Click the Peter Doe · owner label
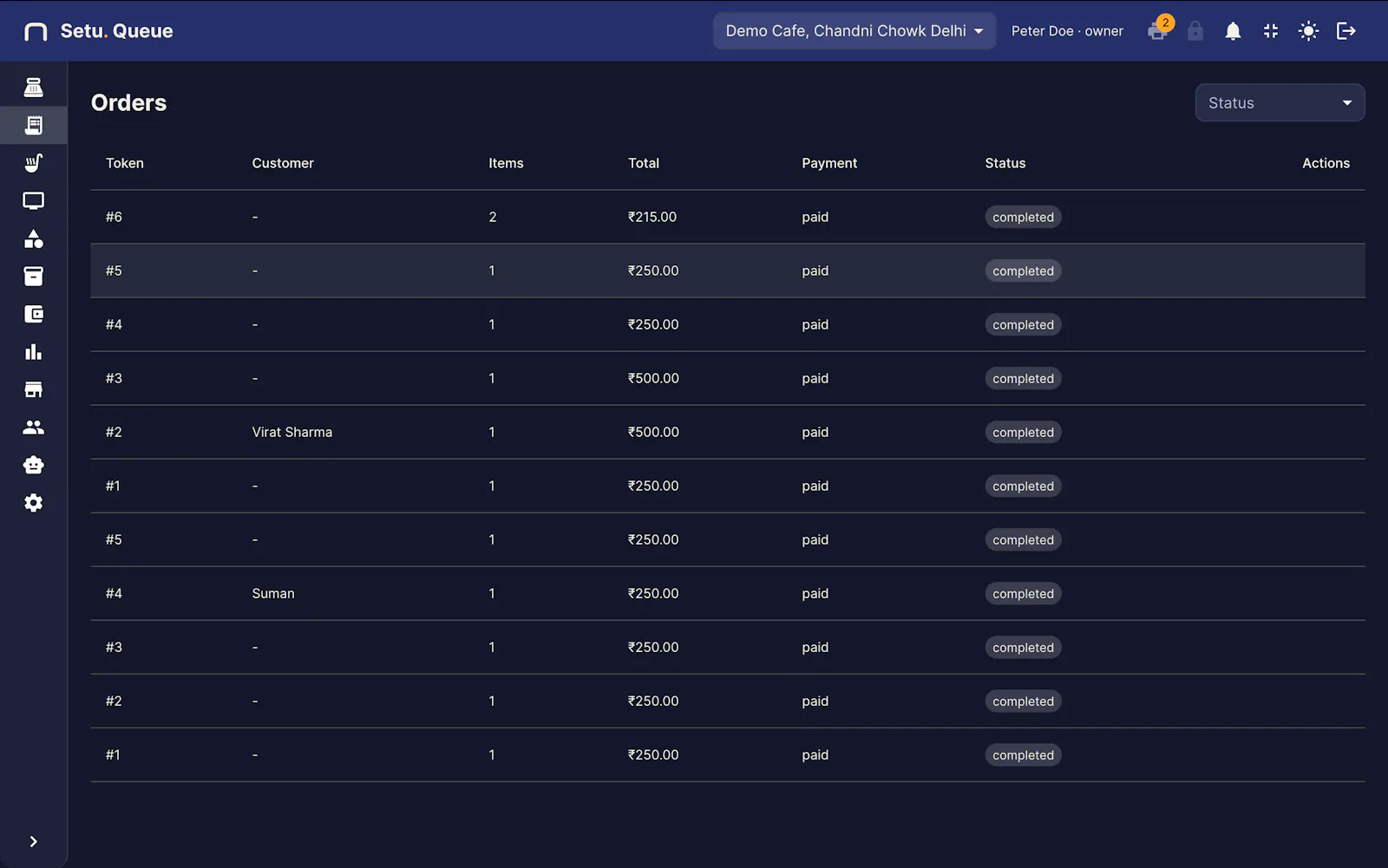Screen dimensions: 1388x868 click(x=1067, y=31)
